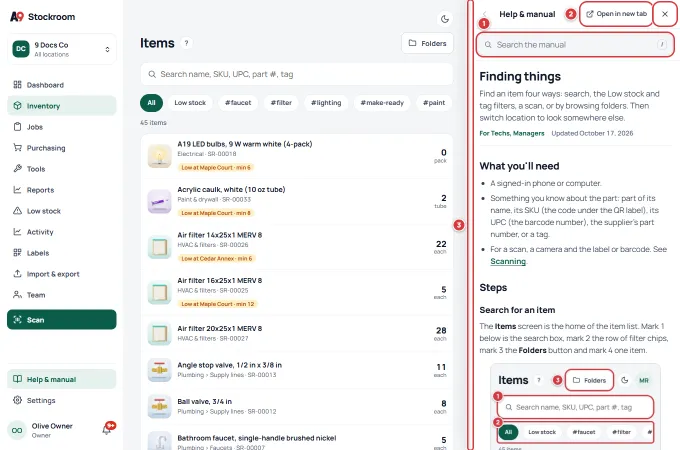Viewport: 680px width, 450px height.
Task: Click the Stockroom logo
Action: 42,17
